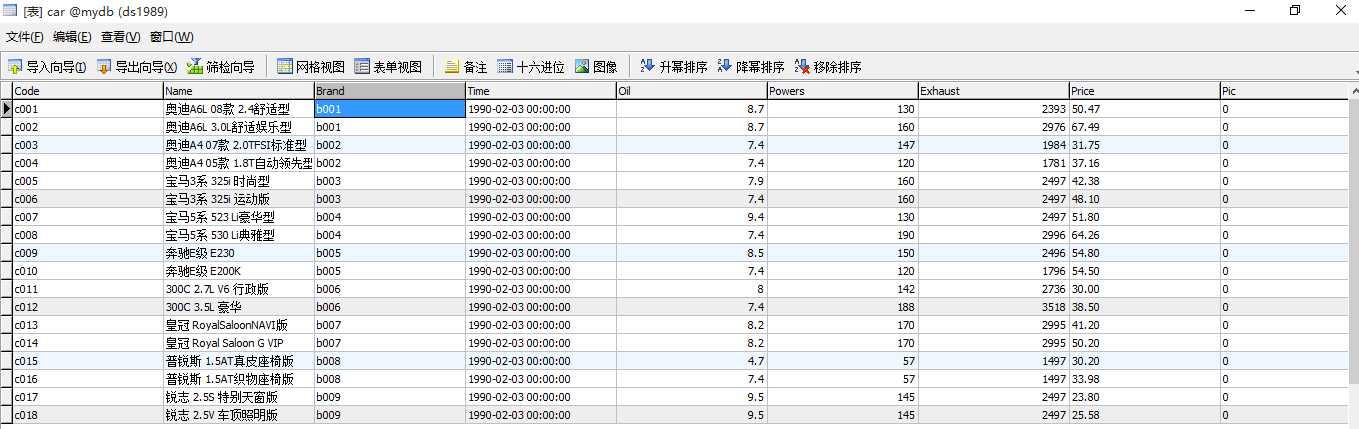
Task: Select Oil cell 9.4
Action: [x=692, y=217]
